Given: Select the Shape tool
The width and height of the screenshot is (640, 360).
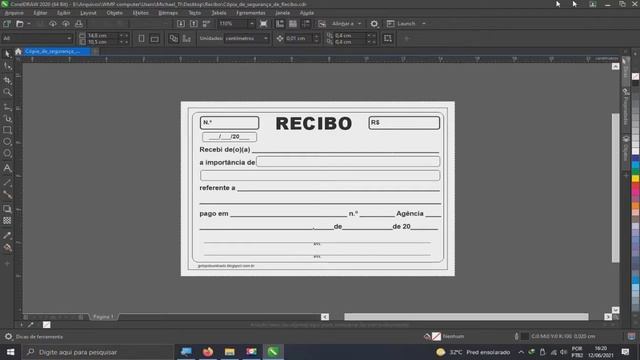Looking at the screenshot, I should (7, 67).
